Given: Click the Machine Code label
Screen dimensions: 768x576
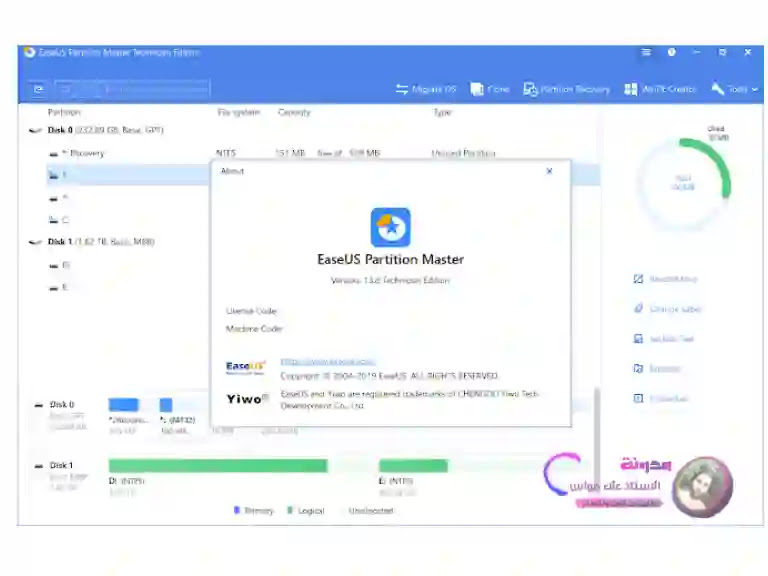Looking at the screenshot, I should tap(254, 329).
